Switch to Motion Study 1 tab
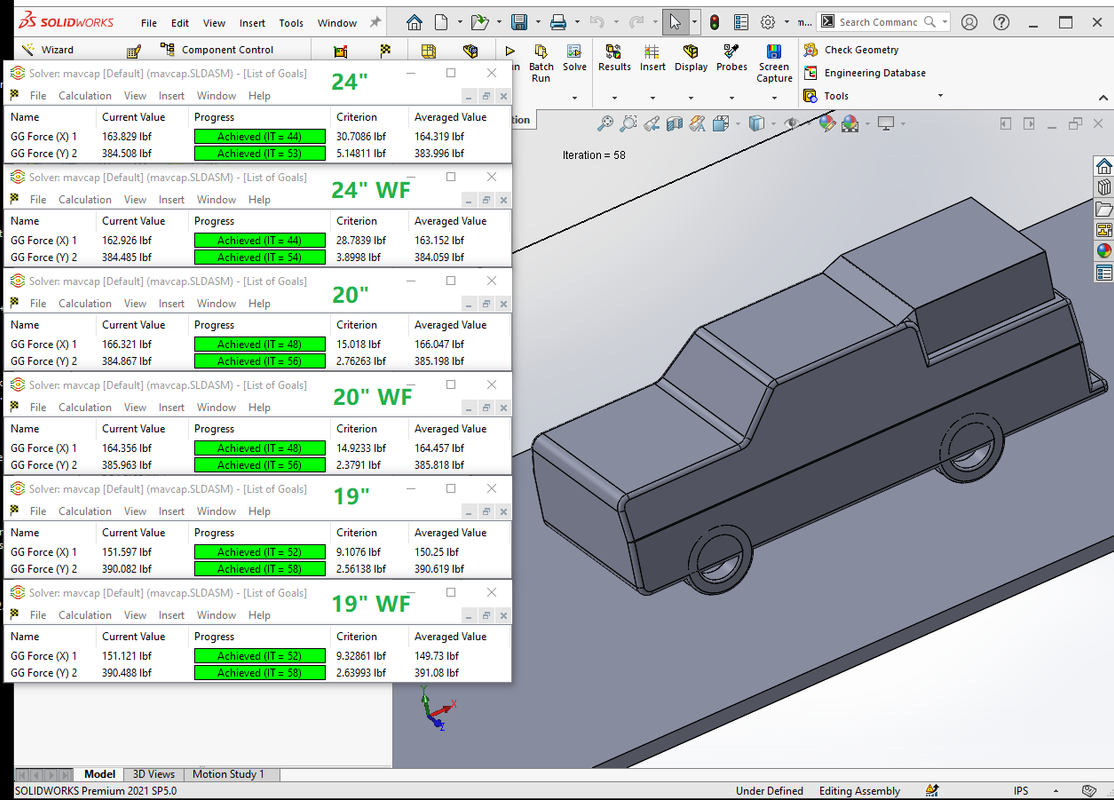Viewport: 1114px width, 800px height. (228, 774)
